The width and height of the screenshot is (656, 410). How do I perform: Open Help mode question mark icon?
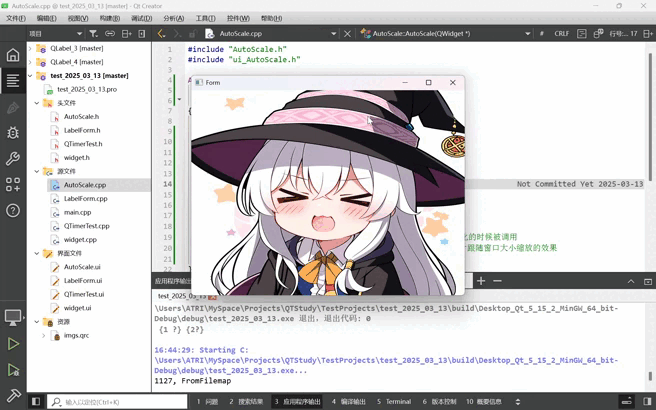pyautogui.click(x=13, y=210)
